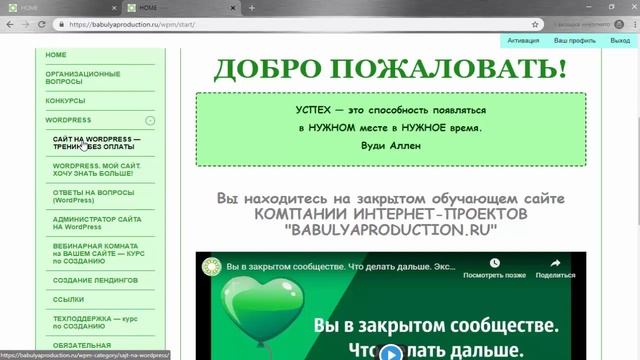Open HOME in the sidebar menu
The width and height of the screenshot is (640, 360).
56,55
